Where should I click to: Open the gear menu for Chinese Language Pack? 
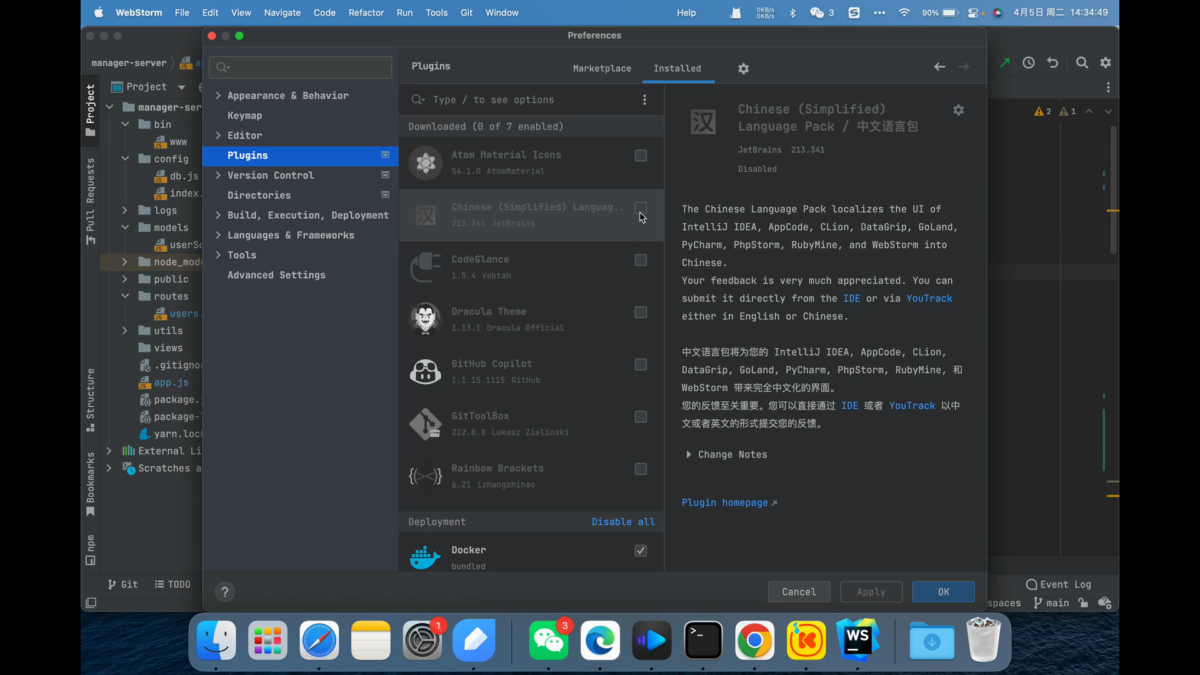point(958,110)
